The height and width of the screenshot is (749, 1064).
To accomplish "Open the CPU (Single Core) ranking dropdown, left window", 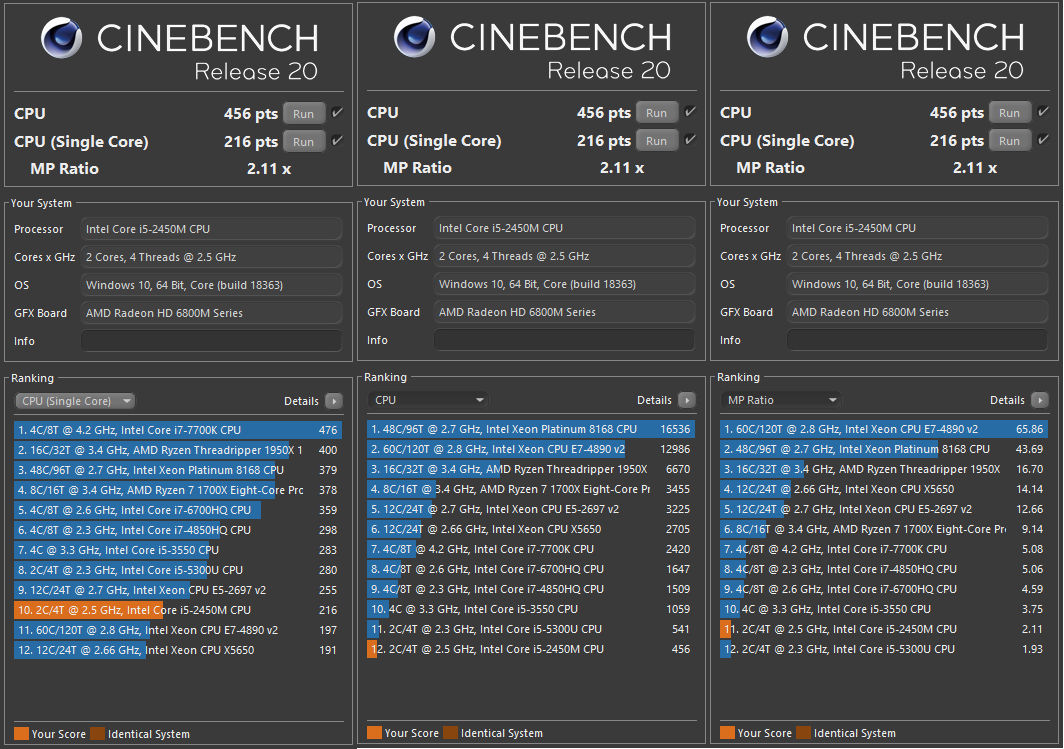I will (x=74, y=400).
